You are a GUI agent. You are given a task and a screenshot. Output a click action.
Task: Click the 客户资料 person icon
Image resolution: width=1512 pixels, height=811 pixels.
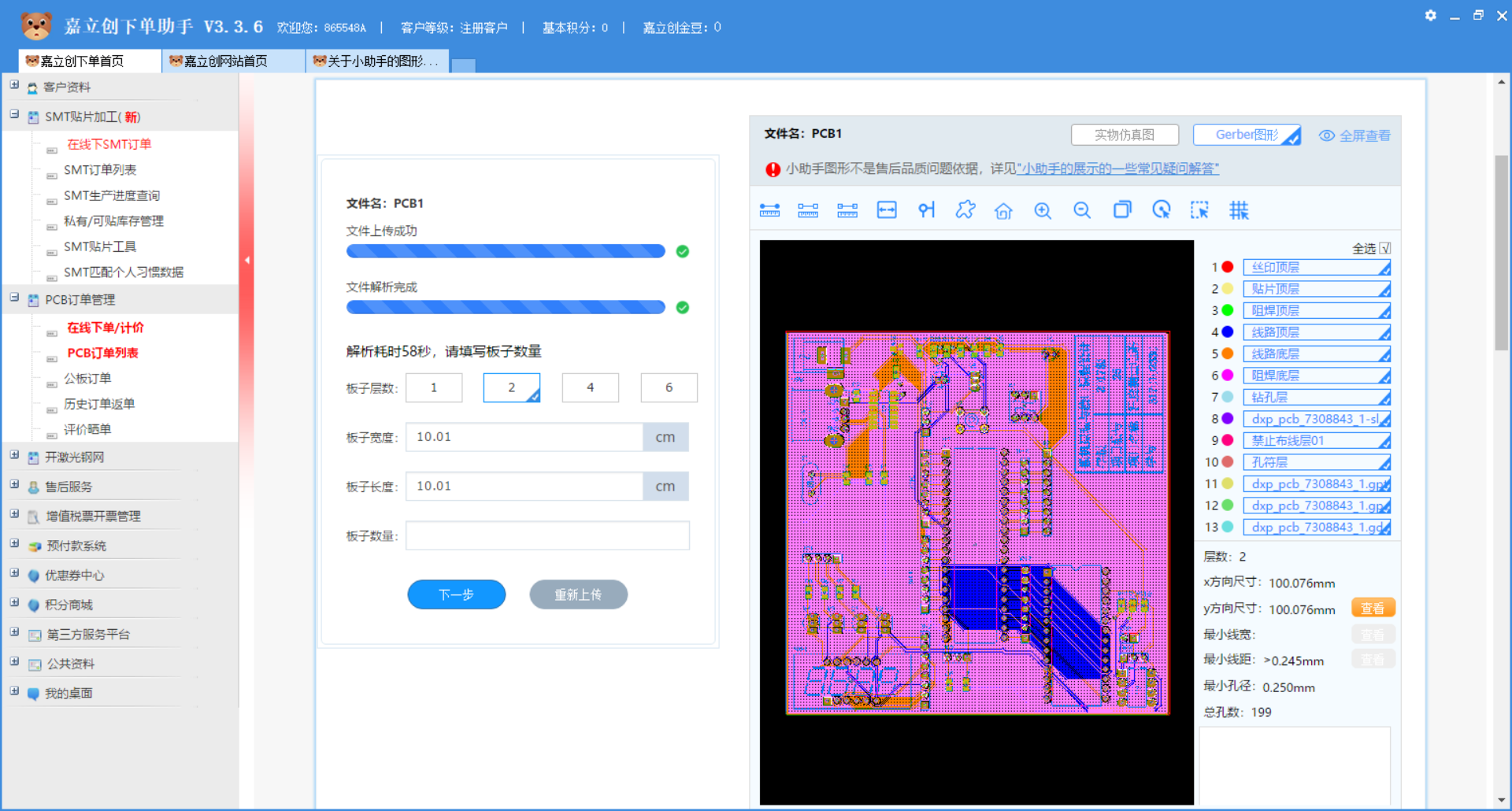33,87
